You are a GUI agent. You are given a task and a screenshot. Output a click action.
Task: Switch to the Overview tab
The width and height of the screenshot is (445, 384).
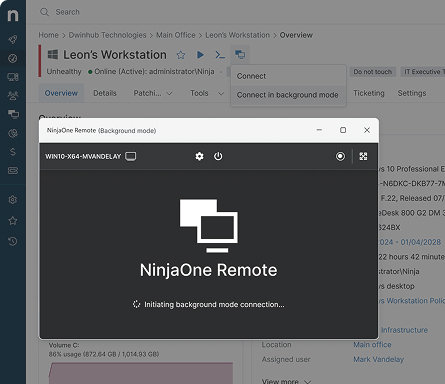[61, 93]
